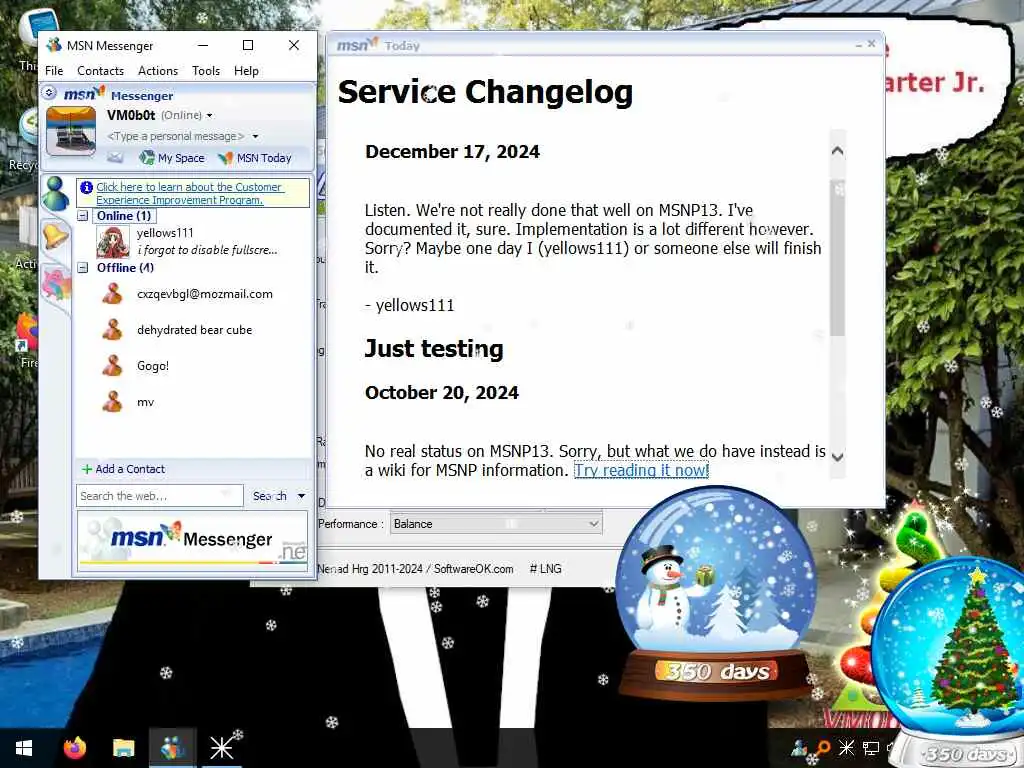1024x768 pixels.
Task: Click the changelog scrollbar up arrow
Action: pyautogui.click(x=837, y=151)
